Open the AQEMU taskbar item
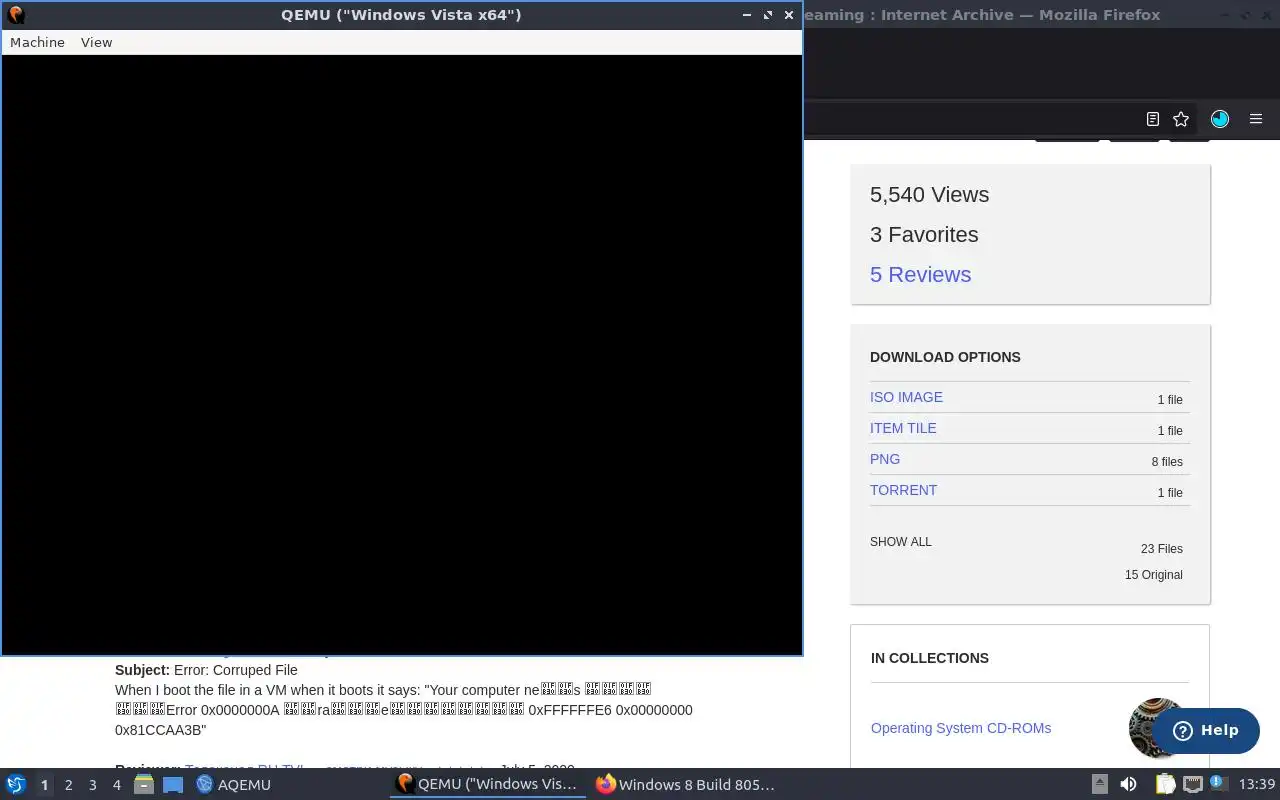1280x800 pixels. [234, 785]
